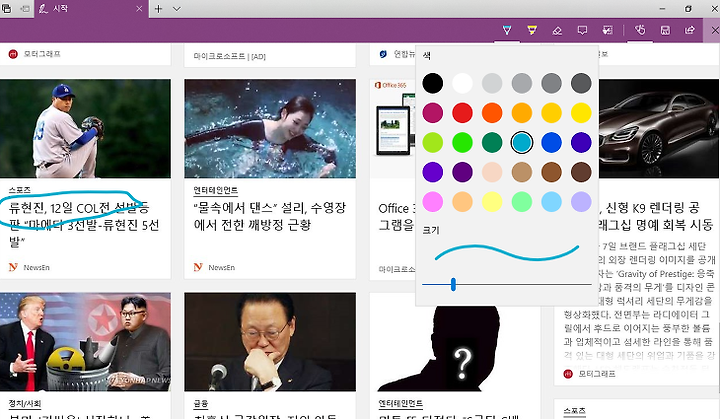Click the 스포츠 category label under the pitcher photo

point(20,190)
